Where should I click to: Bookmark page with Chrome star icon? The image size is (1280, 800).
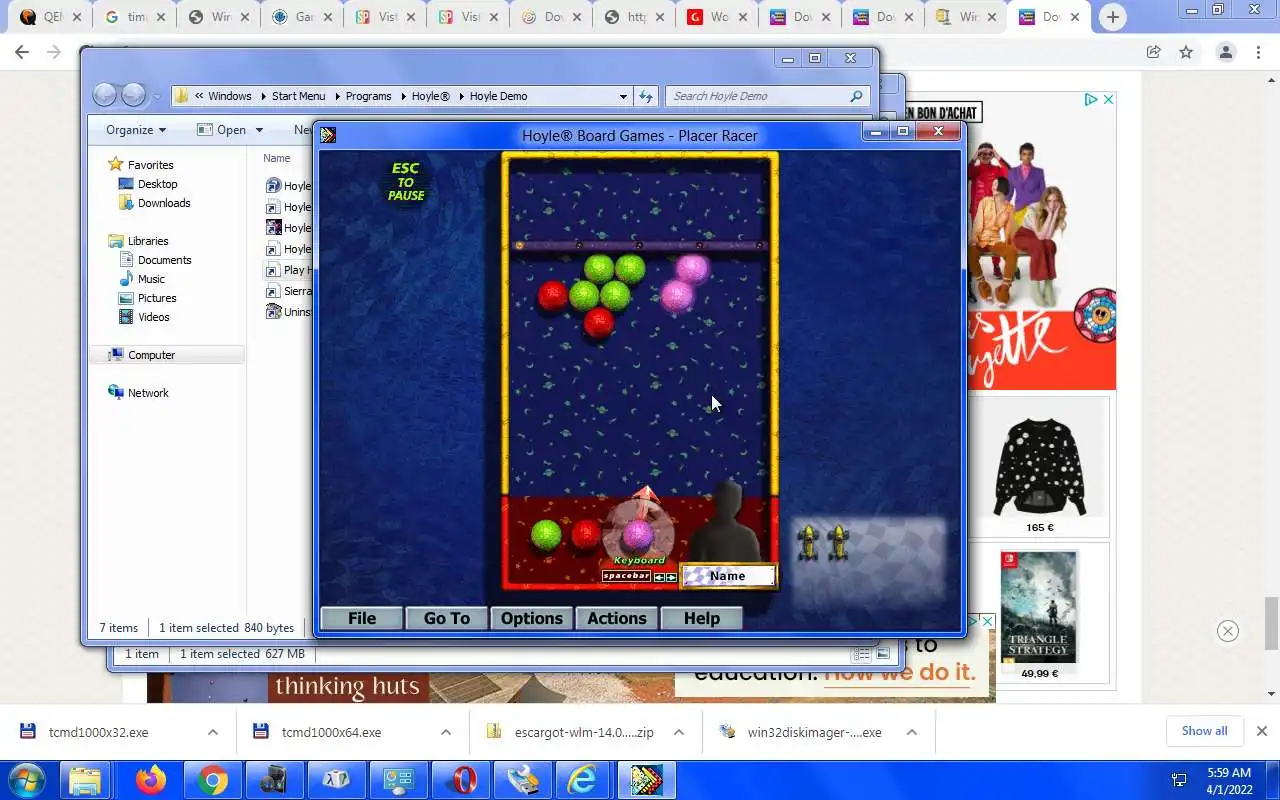[x=1186, y=52]
